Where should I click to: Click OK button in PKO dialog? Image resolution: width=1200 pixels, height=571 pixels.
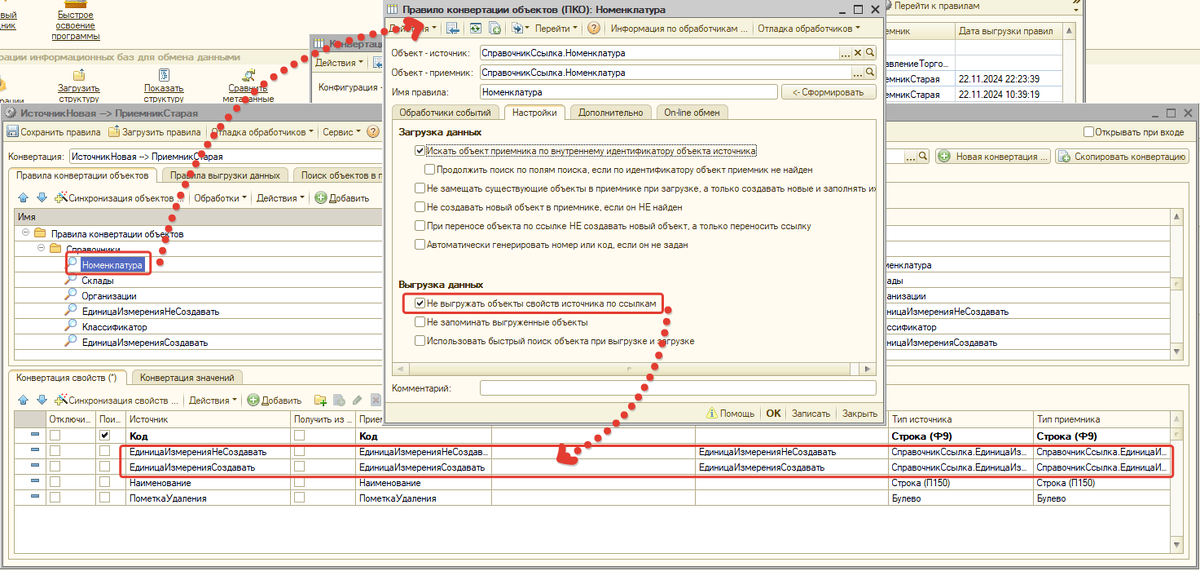[773, 413]
